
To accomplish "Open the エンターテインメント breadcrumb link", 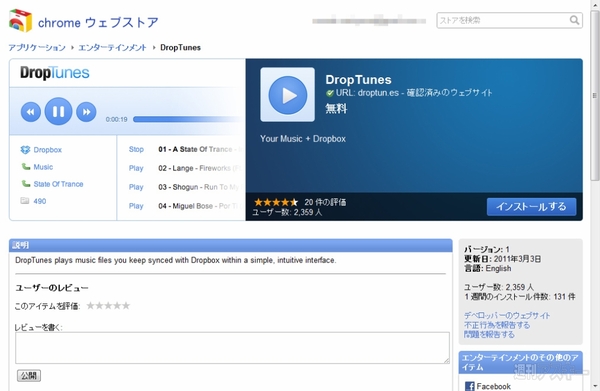I will click(x=112, y=47).
